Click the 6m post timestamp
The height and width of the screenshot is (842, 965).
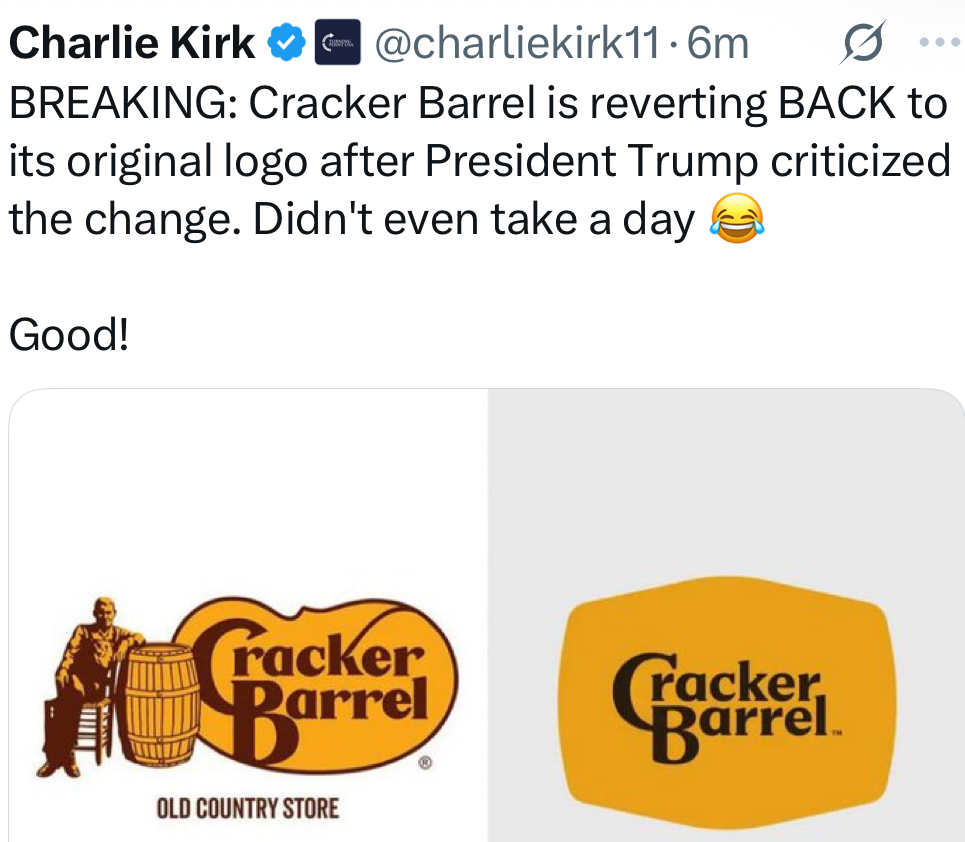(718, 43)
